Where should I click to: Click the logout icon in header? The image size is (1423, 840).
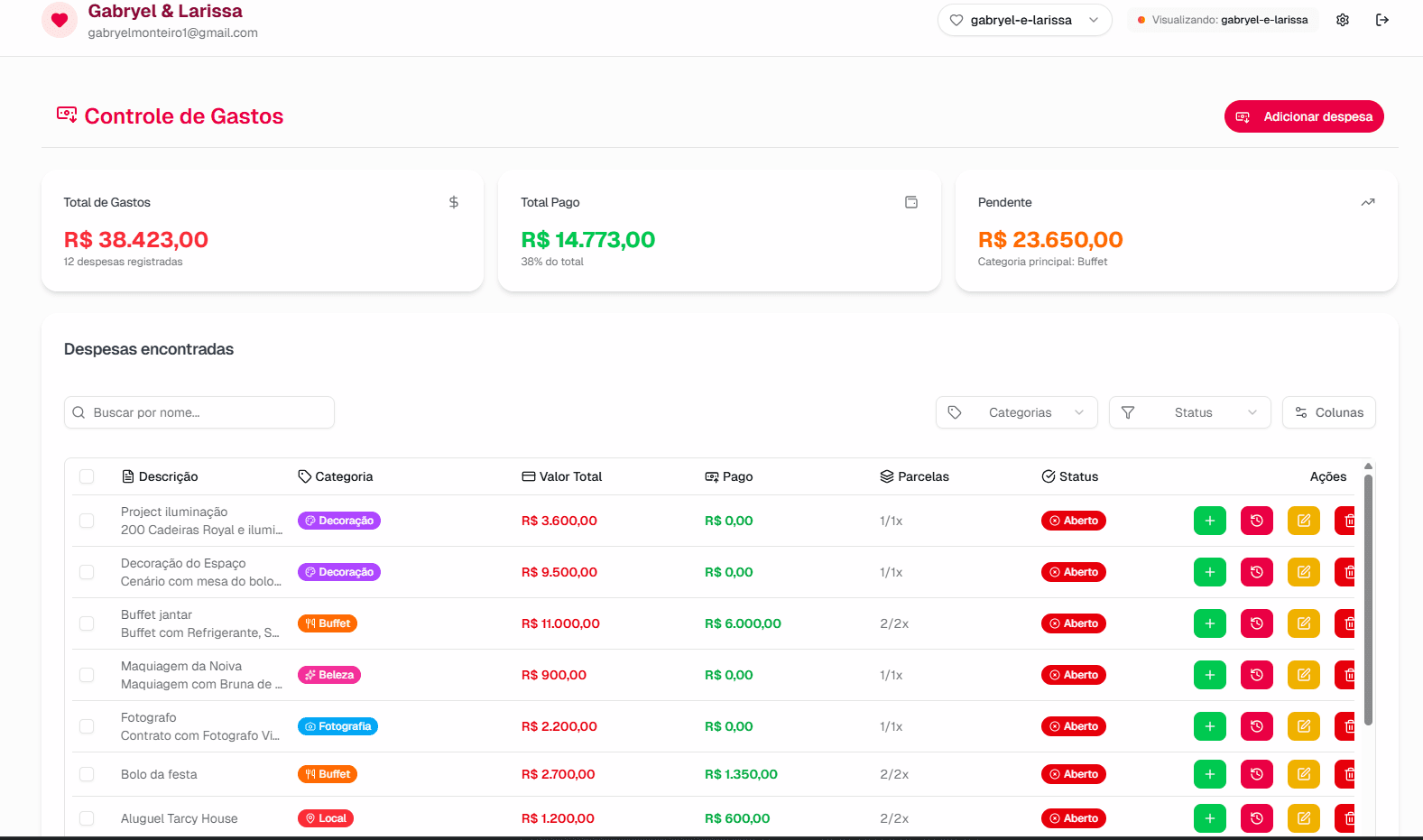[x=1381, y=20]
